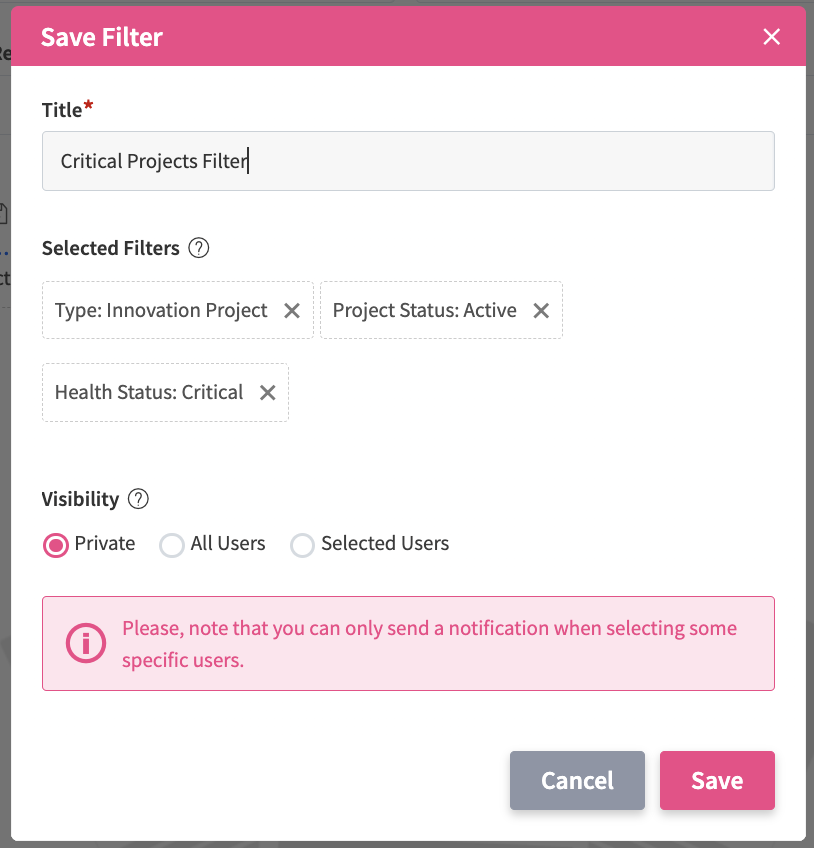
Task: Open the Visibility help tooltip icon
Action: (139, 499)
